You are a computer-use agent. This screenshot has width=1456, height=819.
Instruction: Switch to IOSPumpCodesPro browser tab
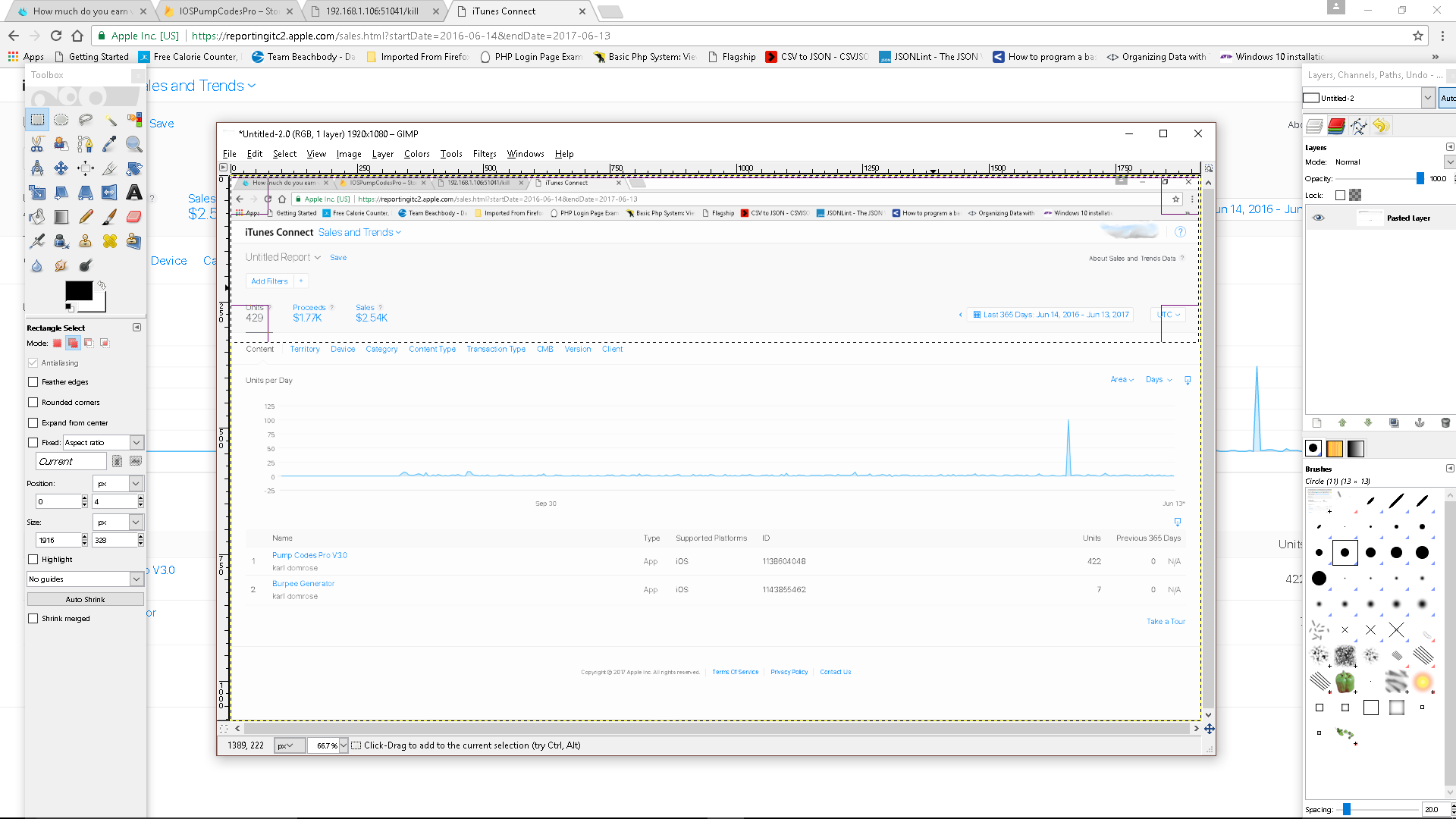(x=230, y=11)
